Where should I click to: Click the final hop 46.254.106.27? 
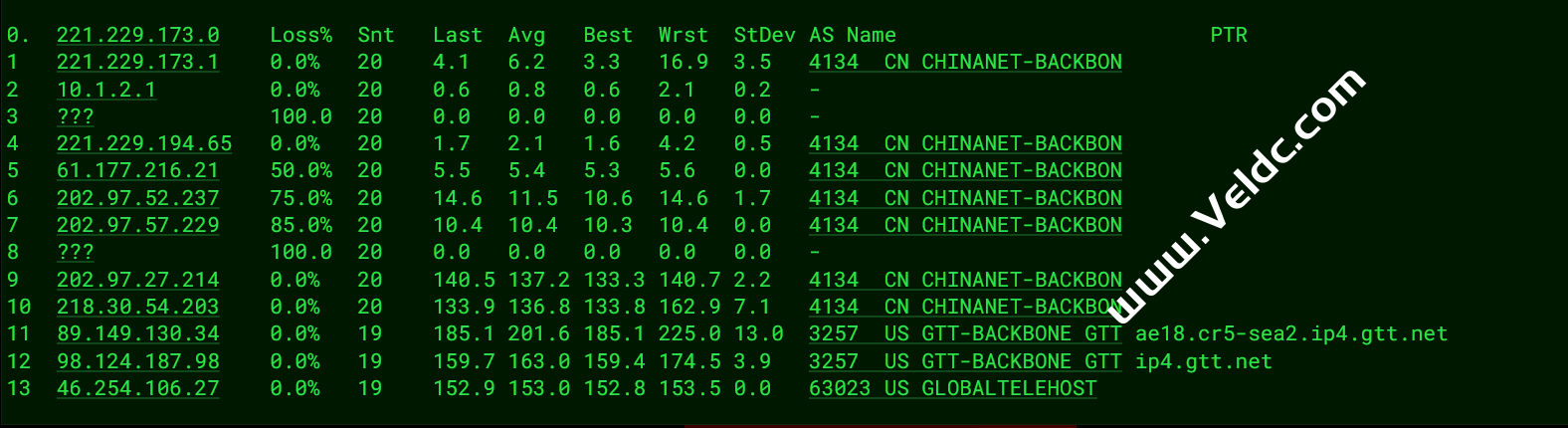[137, 388]
